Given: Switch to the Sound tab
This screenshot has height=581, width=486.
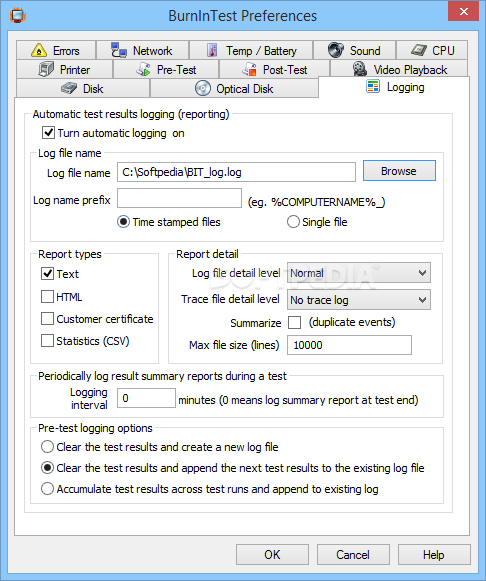Looking at the screenshot, I should click(354, 50).
